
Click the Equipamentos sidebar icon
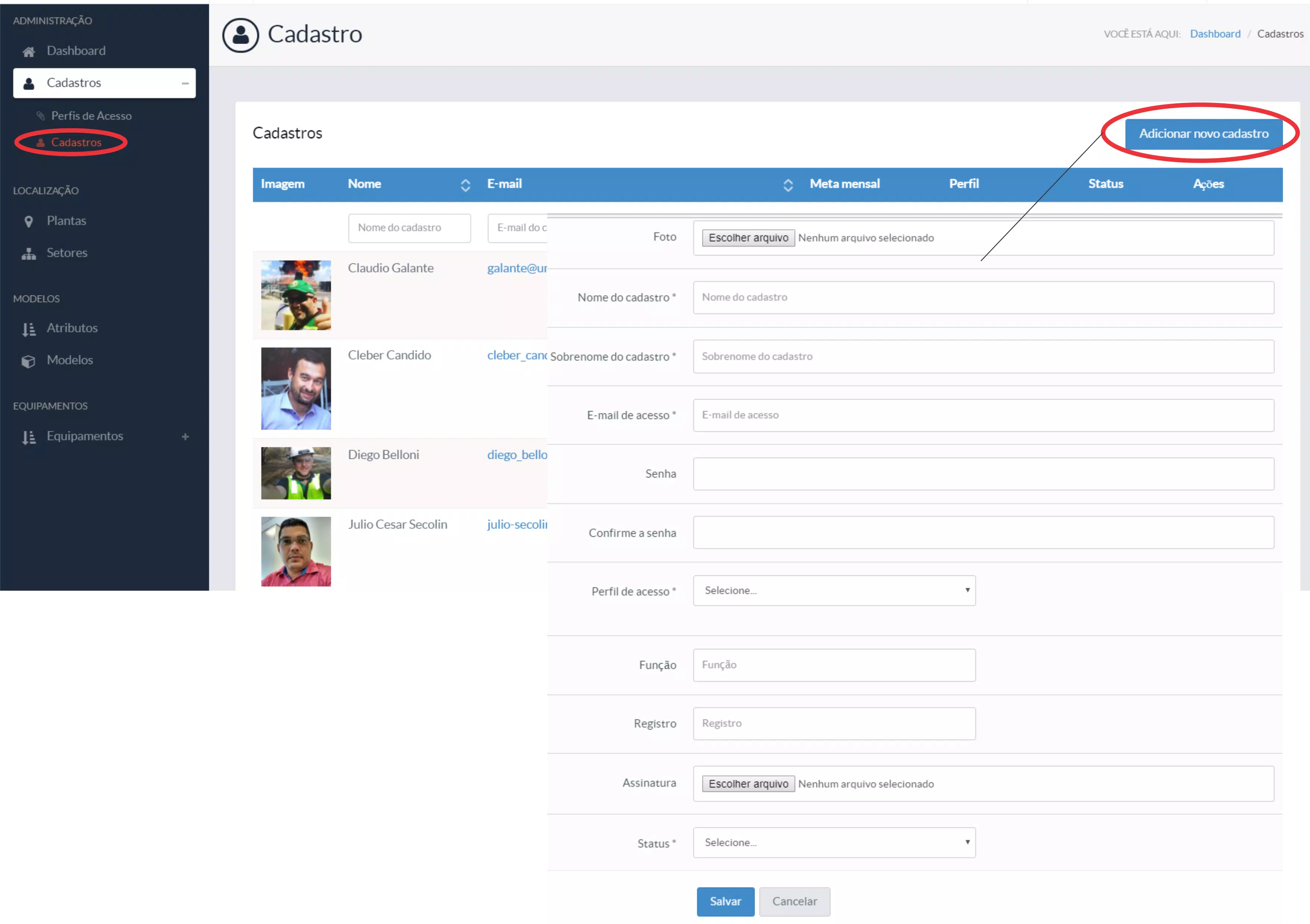click(28, 437)
